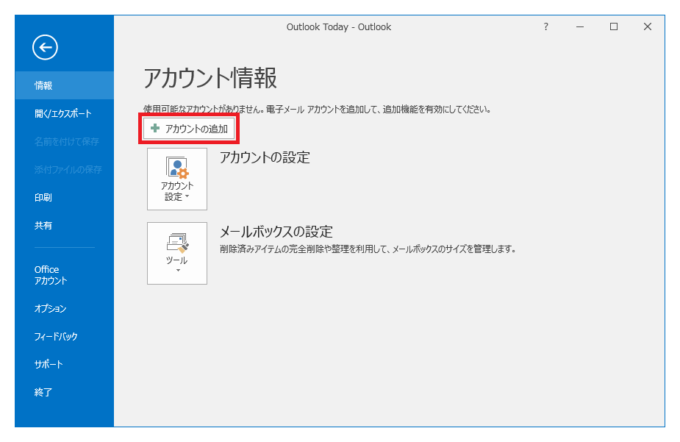
Task: Open the ツール dropdown button
Action: [177, 253]
